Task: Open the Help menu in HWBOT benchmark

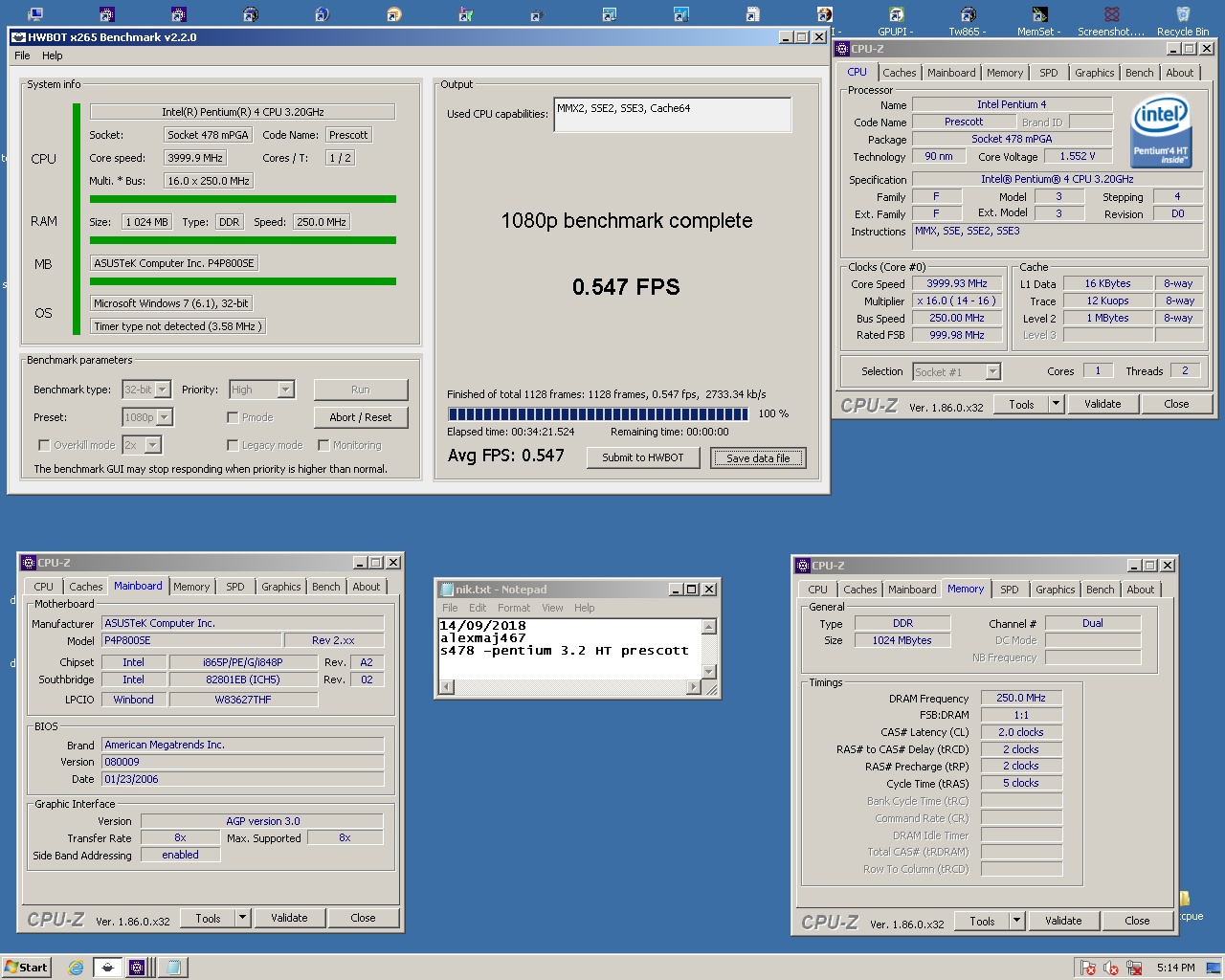Action: tap(52, 56)
